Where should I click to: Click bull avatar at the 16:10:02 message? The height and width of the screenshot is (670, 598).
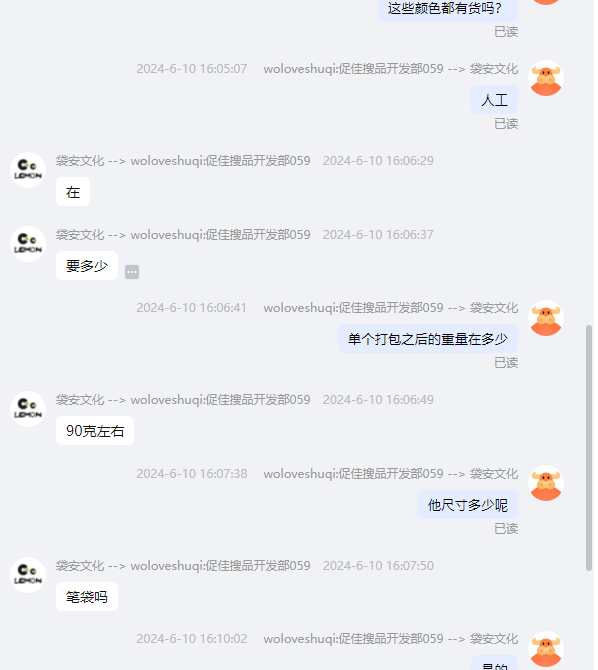coord(546,649)
